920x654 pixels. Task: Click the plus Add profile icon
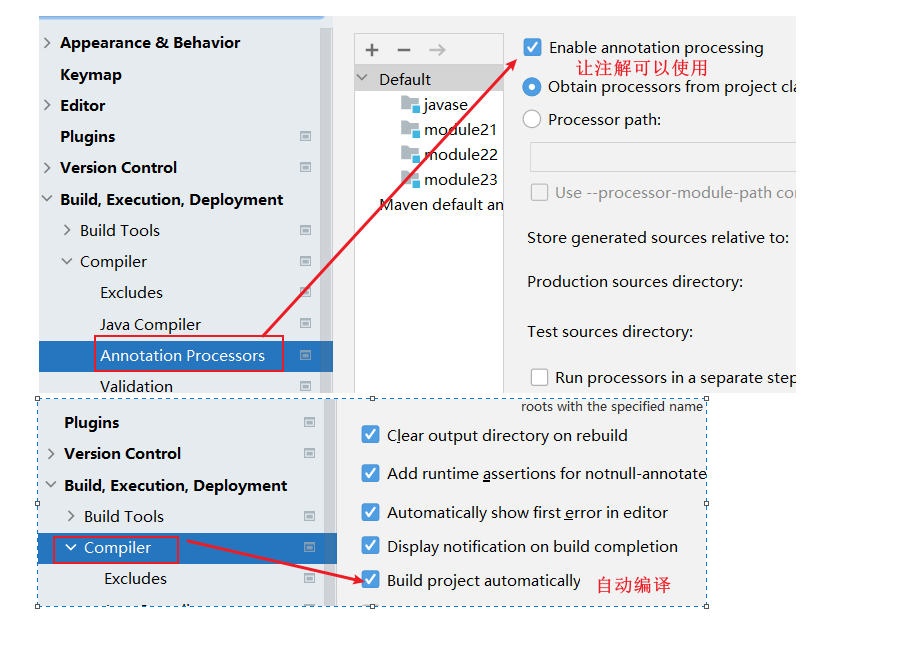click(371, 50)
